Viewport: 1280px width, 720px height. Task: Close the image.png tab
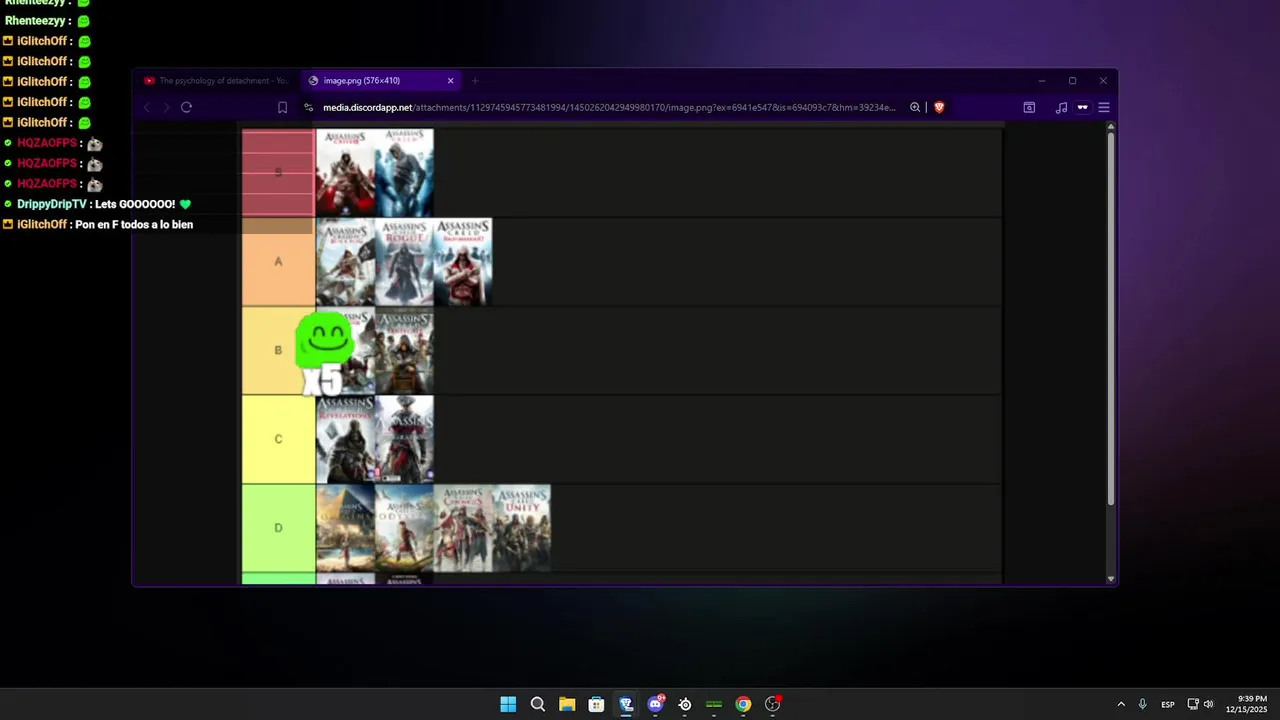coord(450,81)
